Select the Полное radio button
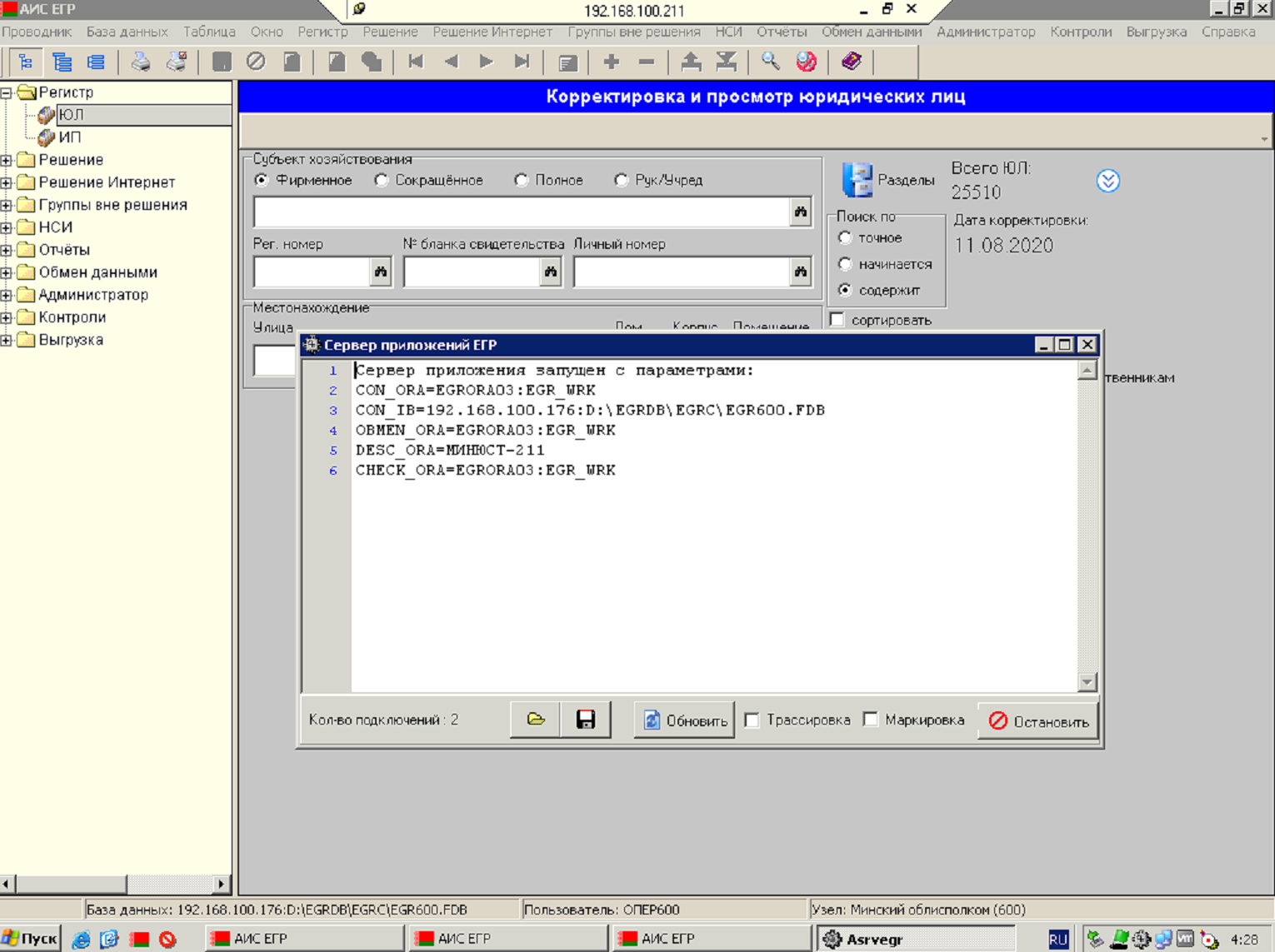1275x952 pixels. pos(521,180)
